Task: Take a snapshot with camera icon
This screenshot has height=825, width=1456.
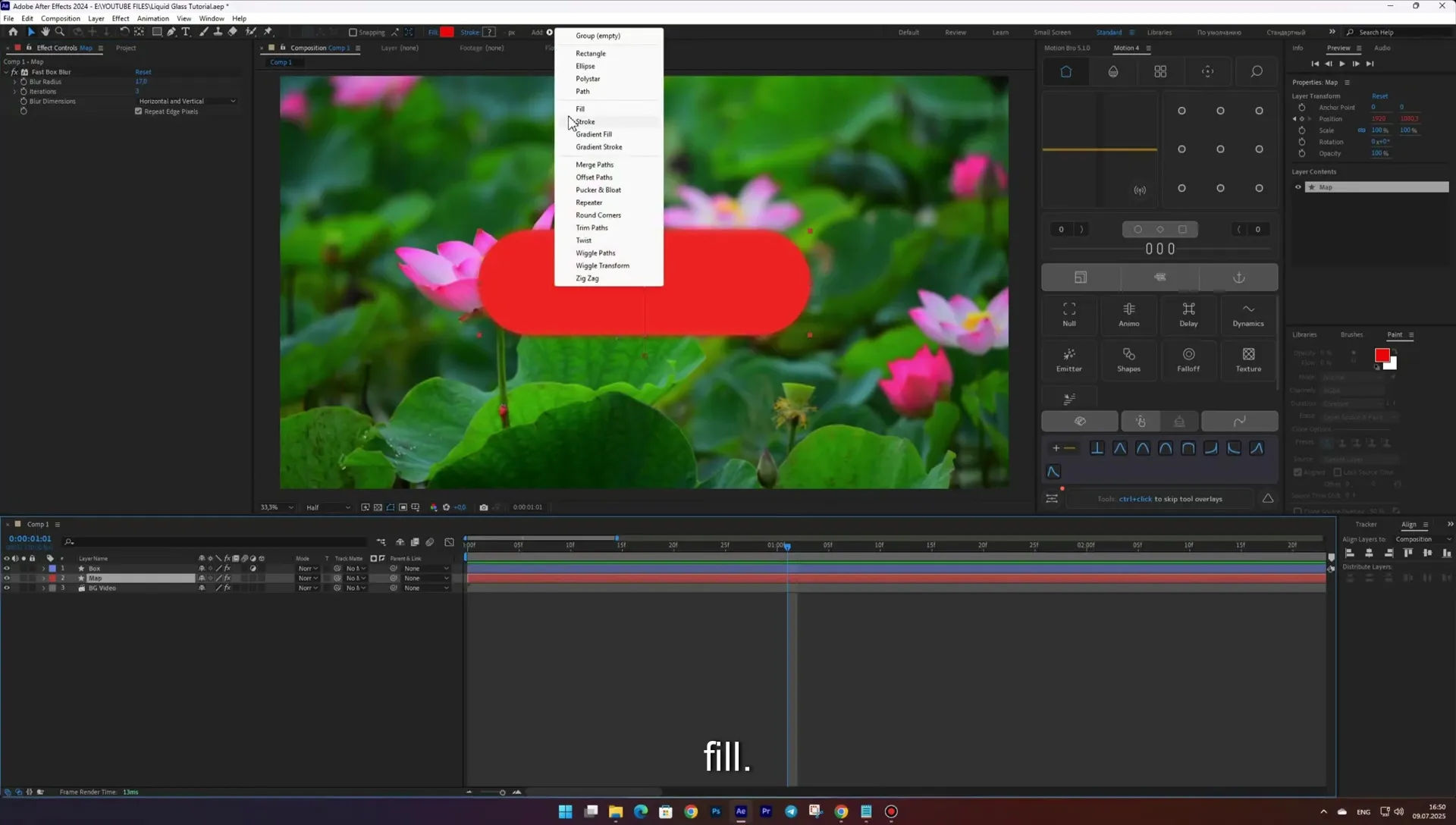Action: (x=484, y=507)
